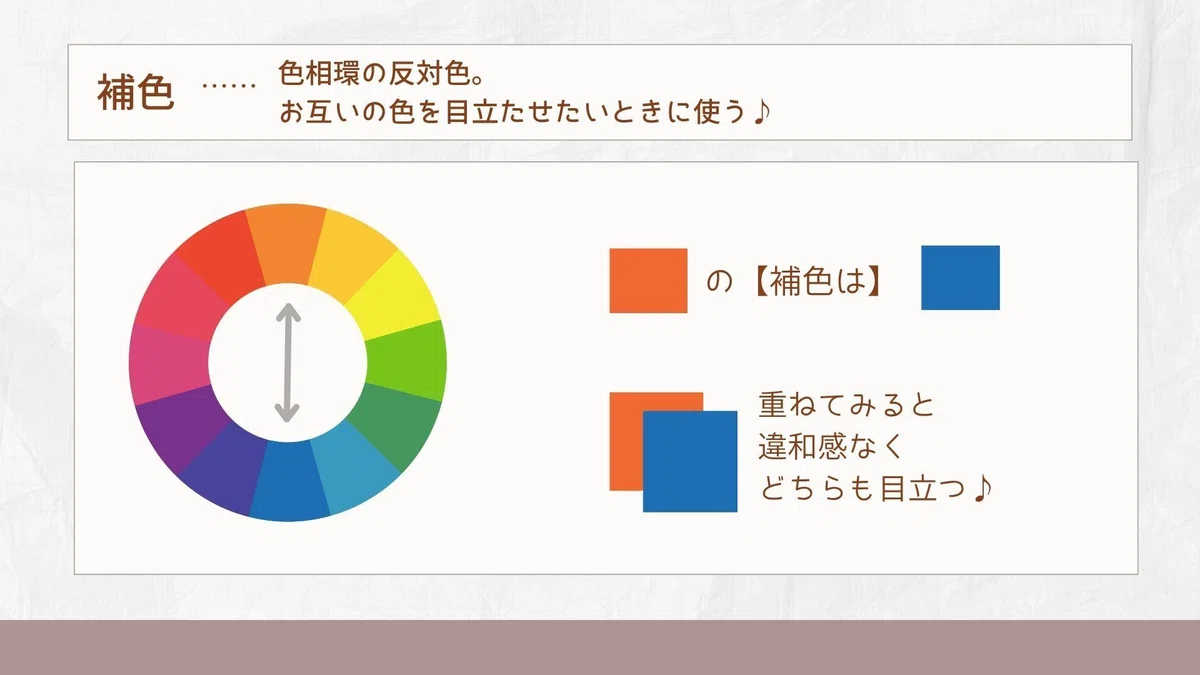
Task: Select the orange segment atop the color wheel
Action: coord(286,245)
